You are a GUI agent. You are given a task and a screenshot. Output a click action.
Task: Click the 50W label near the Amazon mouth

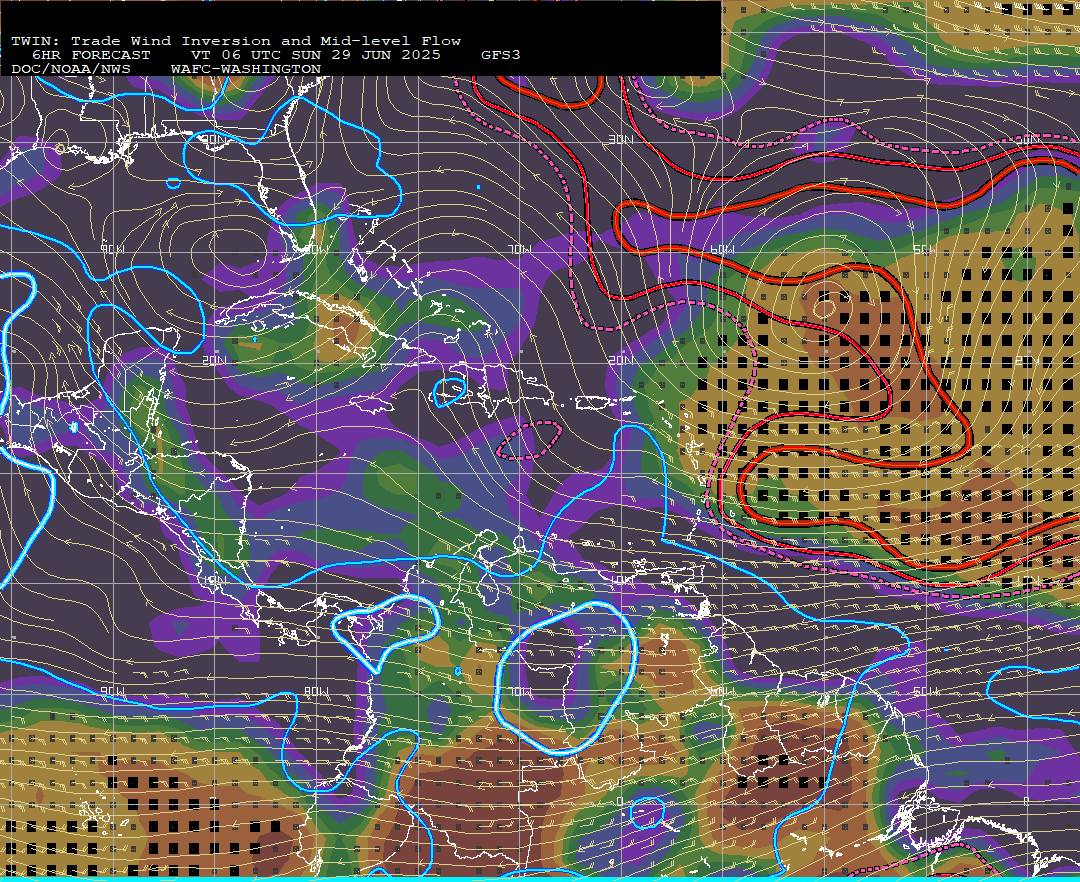coord(925,691)
